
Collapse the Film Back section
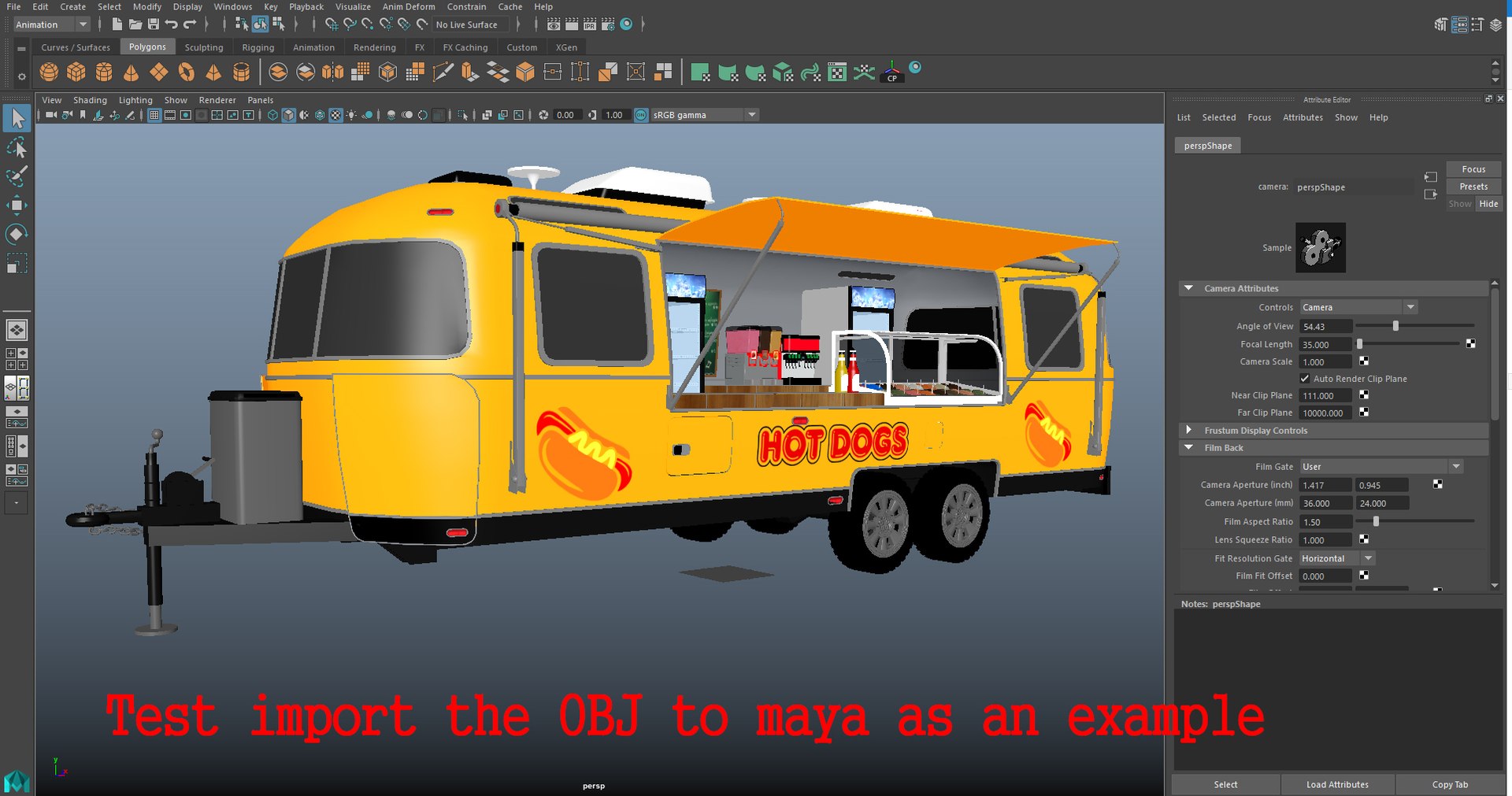[x=1188, y=447]
